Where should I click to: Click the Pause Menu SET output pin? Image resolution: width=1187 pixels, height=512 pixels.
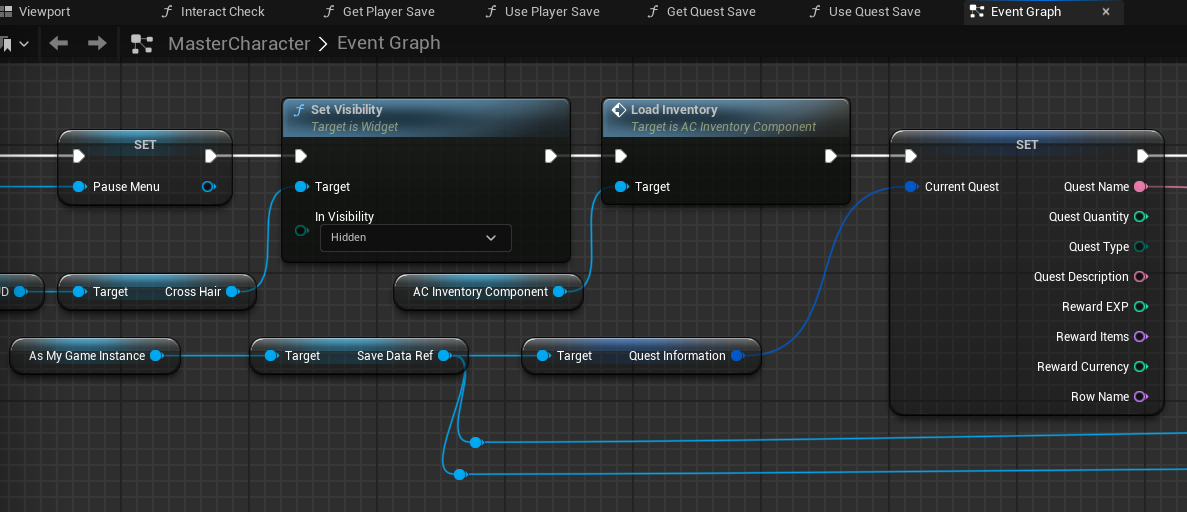point(209,186)
